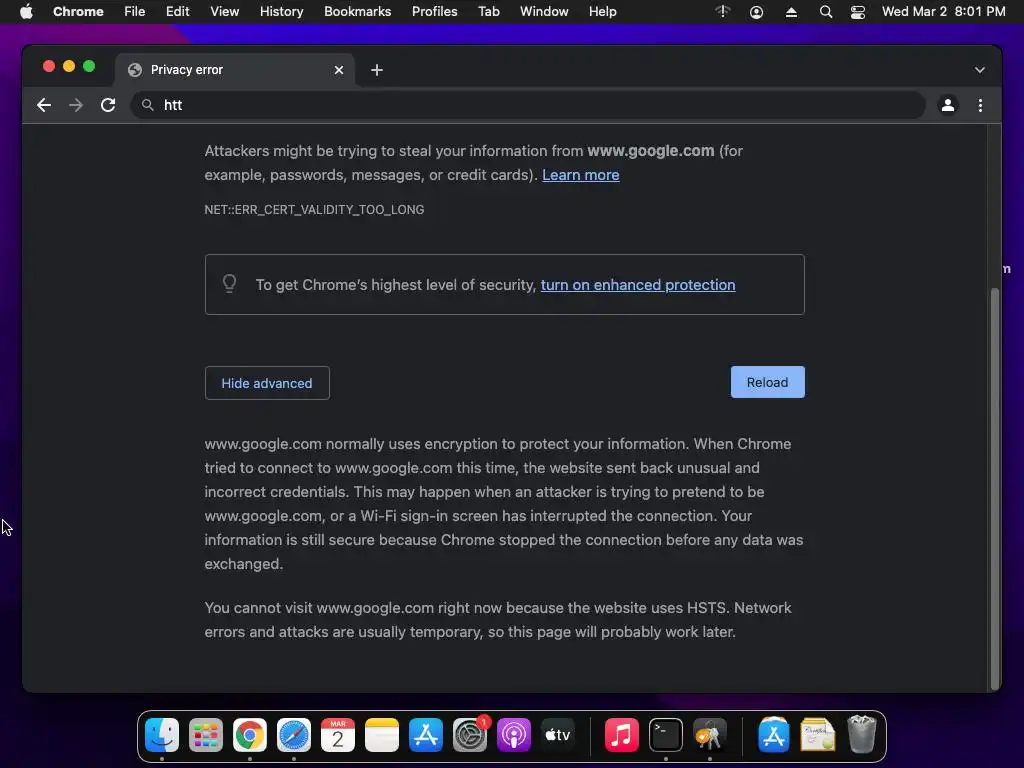Click the date and time in menu bar
1024x768 pixels.
[x=944, y=12]
